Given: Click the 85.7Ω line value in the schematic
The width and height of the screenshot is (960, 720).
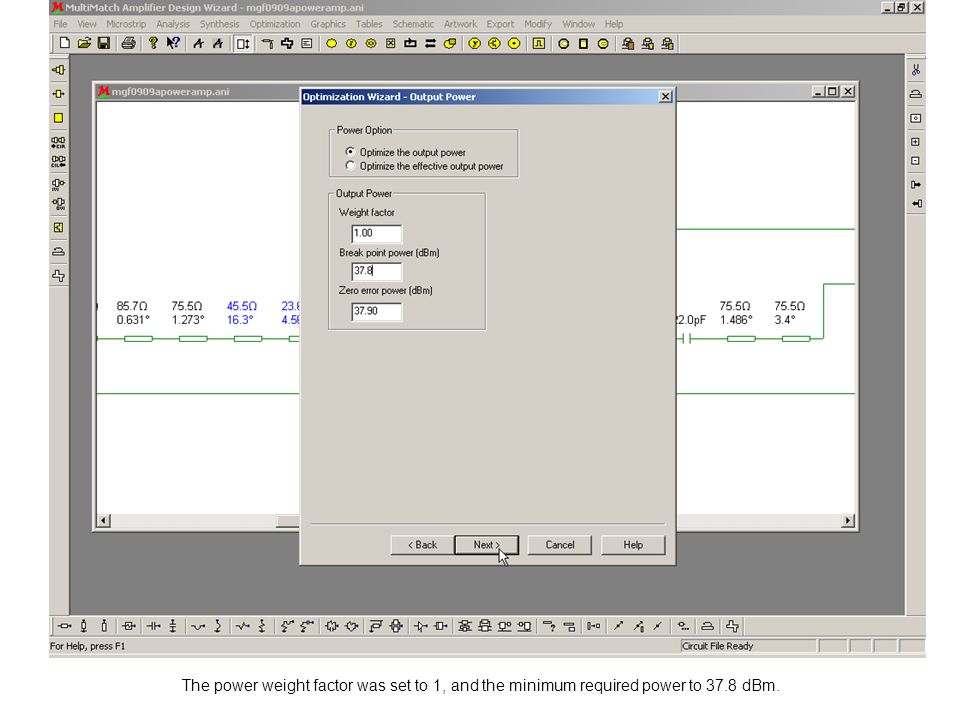Looking at the screenshot, I should coord(132,306).
